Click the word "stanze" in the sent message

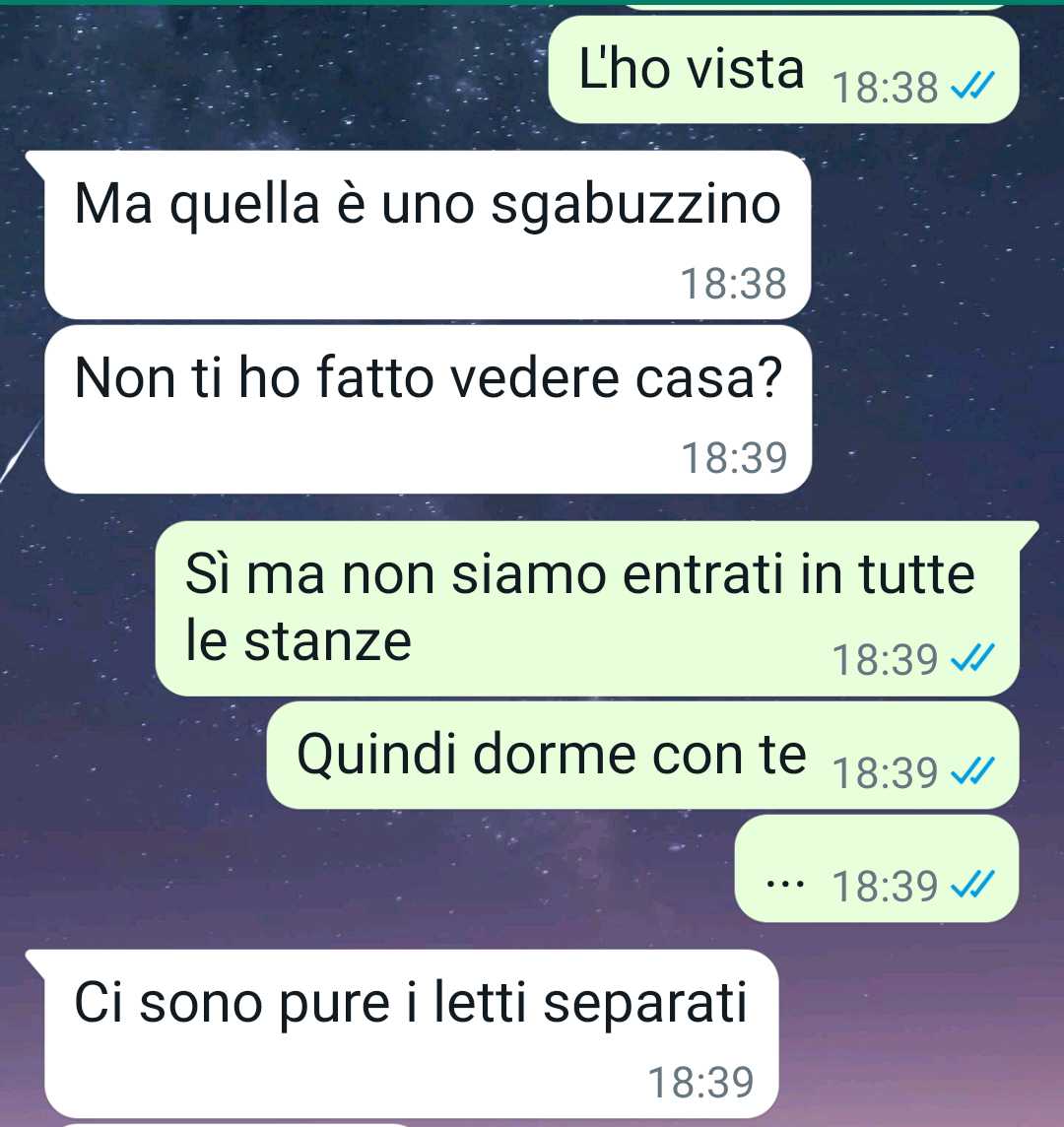[x=328, y=641]
